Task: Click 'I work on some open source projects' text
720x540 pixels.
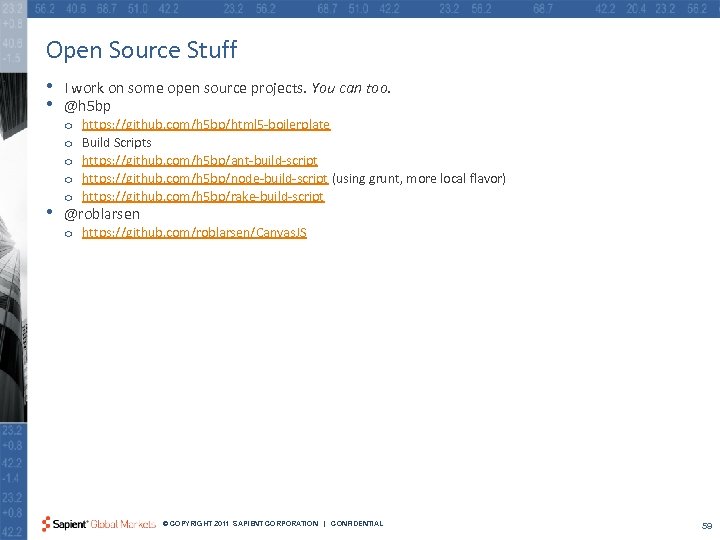Action: click(184, 88)
